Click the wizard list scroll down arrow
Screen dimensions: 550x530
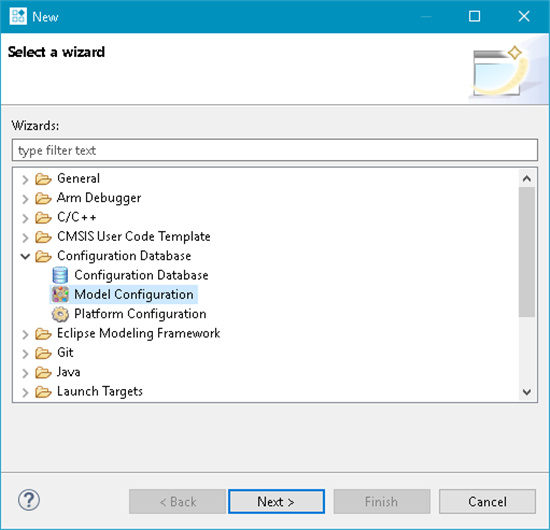[x=526, y=392]
